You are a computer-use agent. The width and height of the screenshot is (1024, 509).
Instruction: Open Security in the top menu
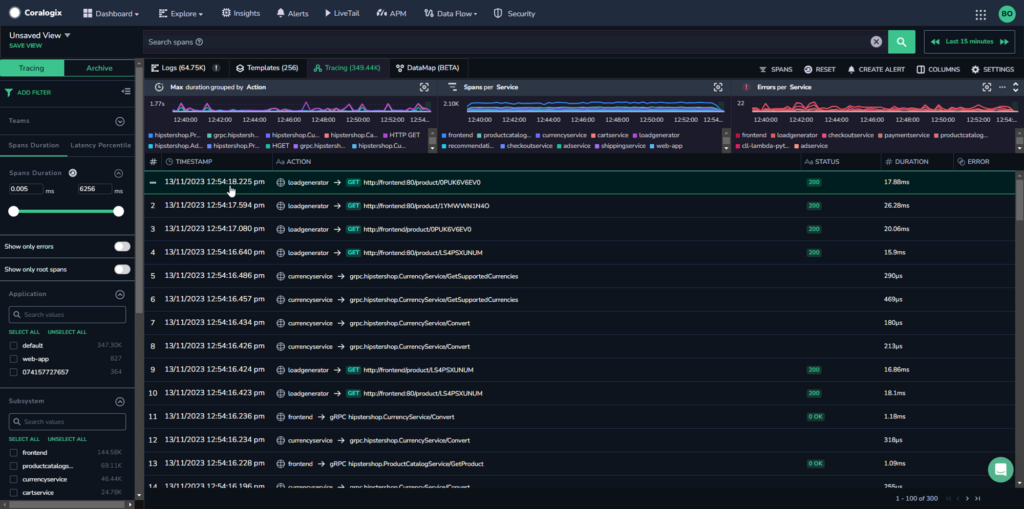514,14
